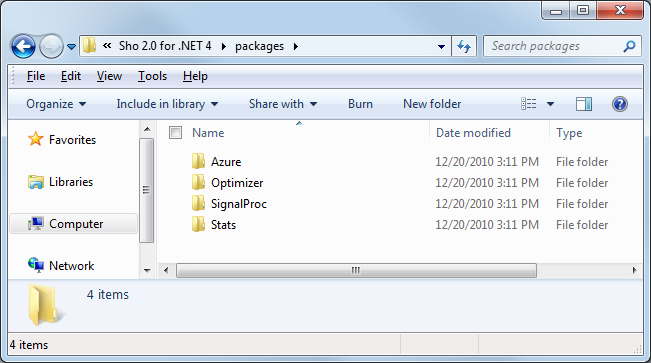Tick the select-all checkbox beside Name

tap(176, 133)
